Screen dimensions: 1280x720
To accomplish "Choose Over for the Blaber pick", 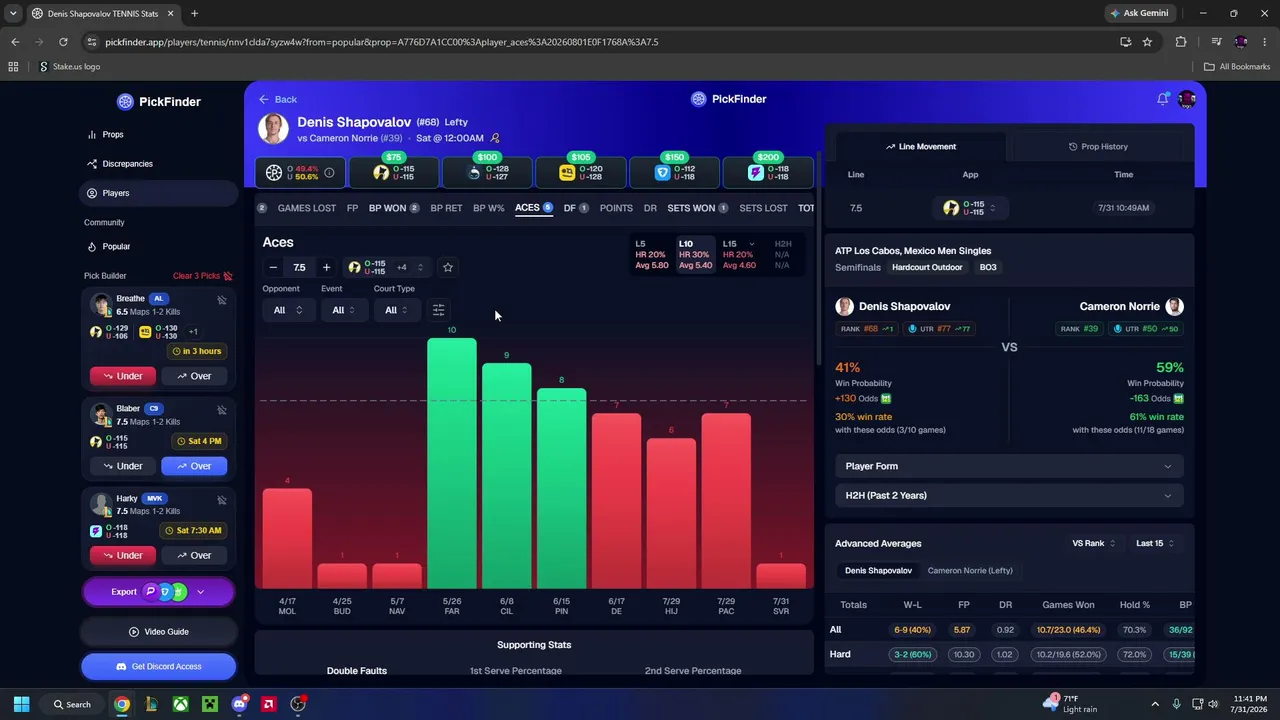I will pos(194,466).
